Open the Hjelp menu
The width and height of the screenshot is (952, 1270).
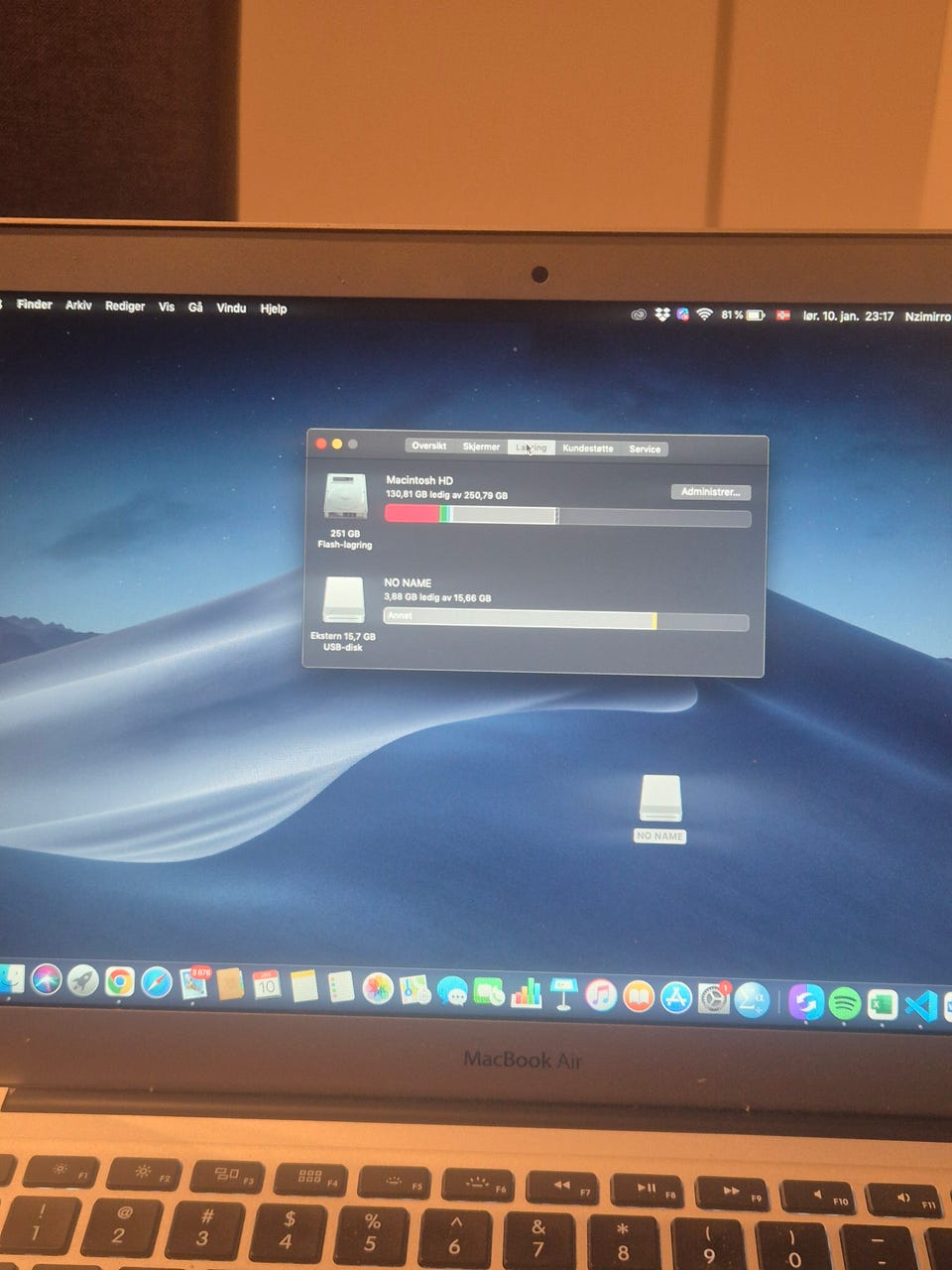[274, 309]
